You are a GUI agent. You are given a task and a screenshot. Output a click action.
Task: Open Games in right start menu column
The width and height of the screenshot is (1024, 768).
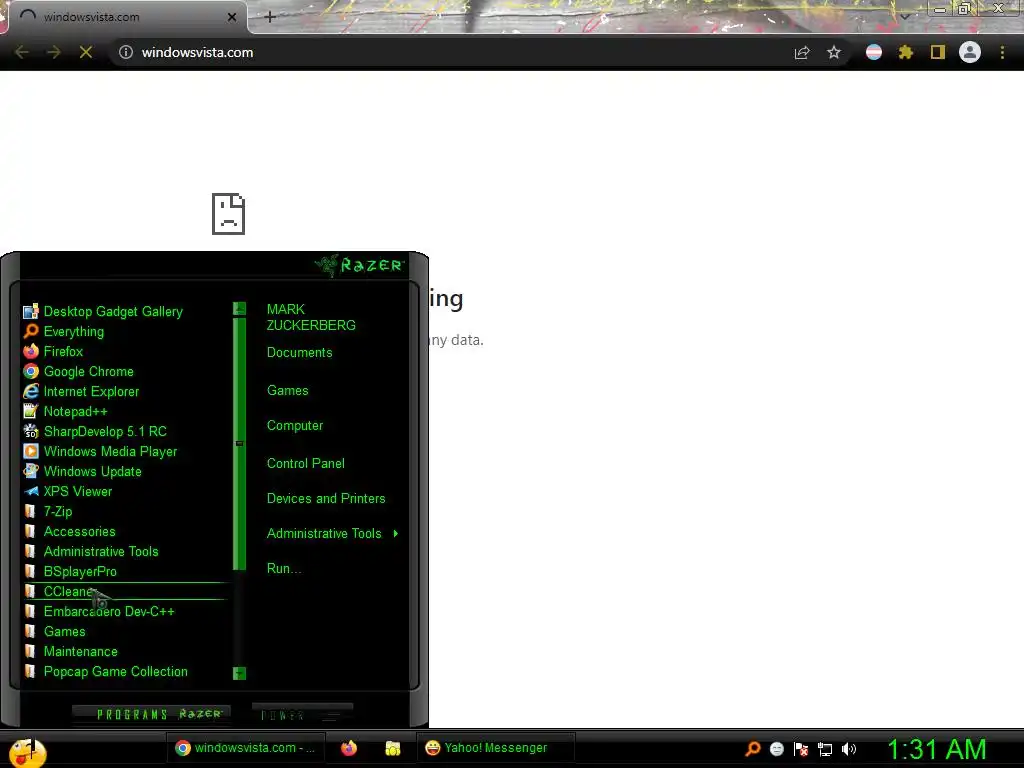[x=287, y=391]
